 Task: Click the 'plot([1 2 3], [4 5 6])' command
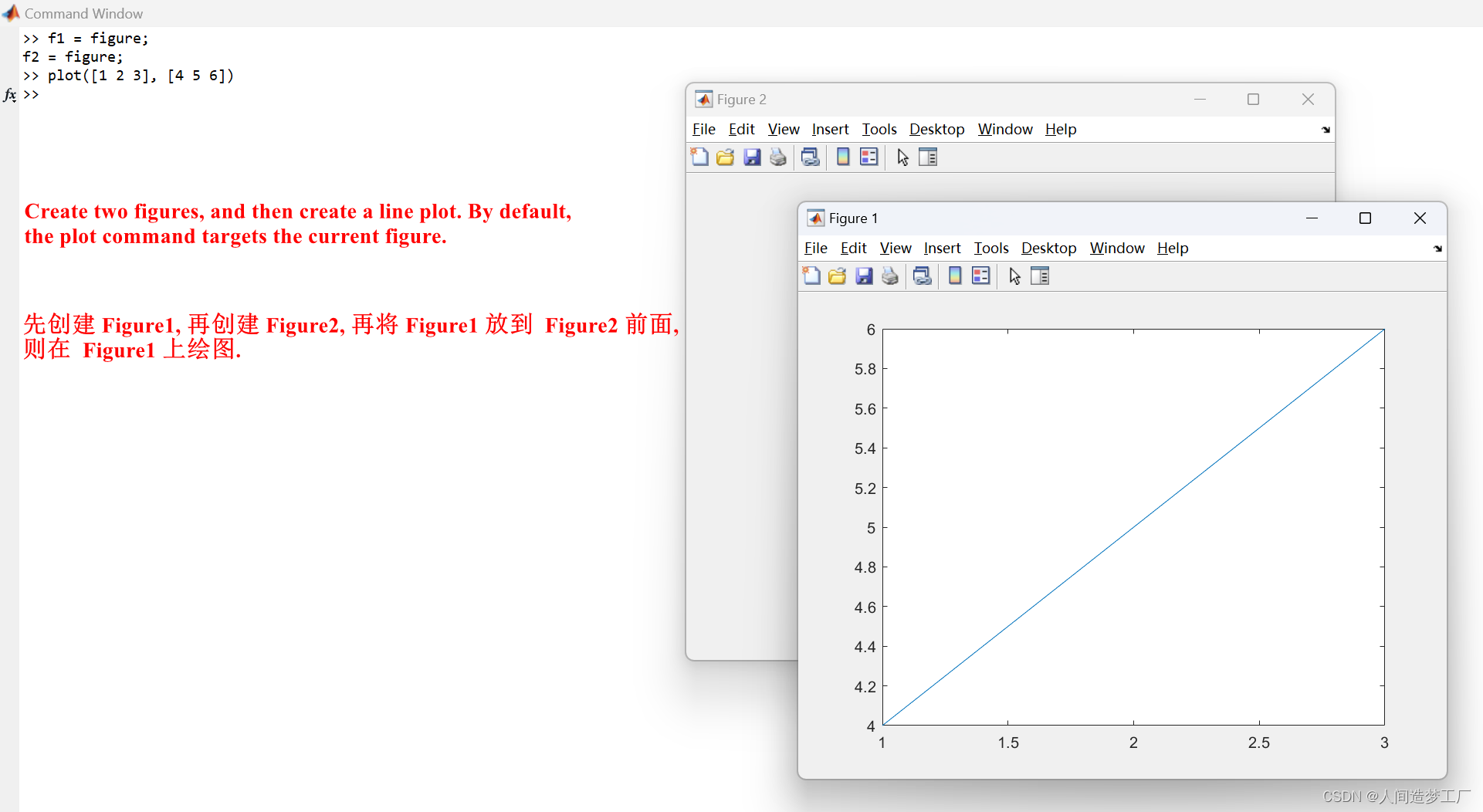pos(141,76)
